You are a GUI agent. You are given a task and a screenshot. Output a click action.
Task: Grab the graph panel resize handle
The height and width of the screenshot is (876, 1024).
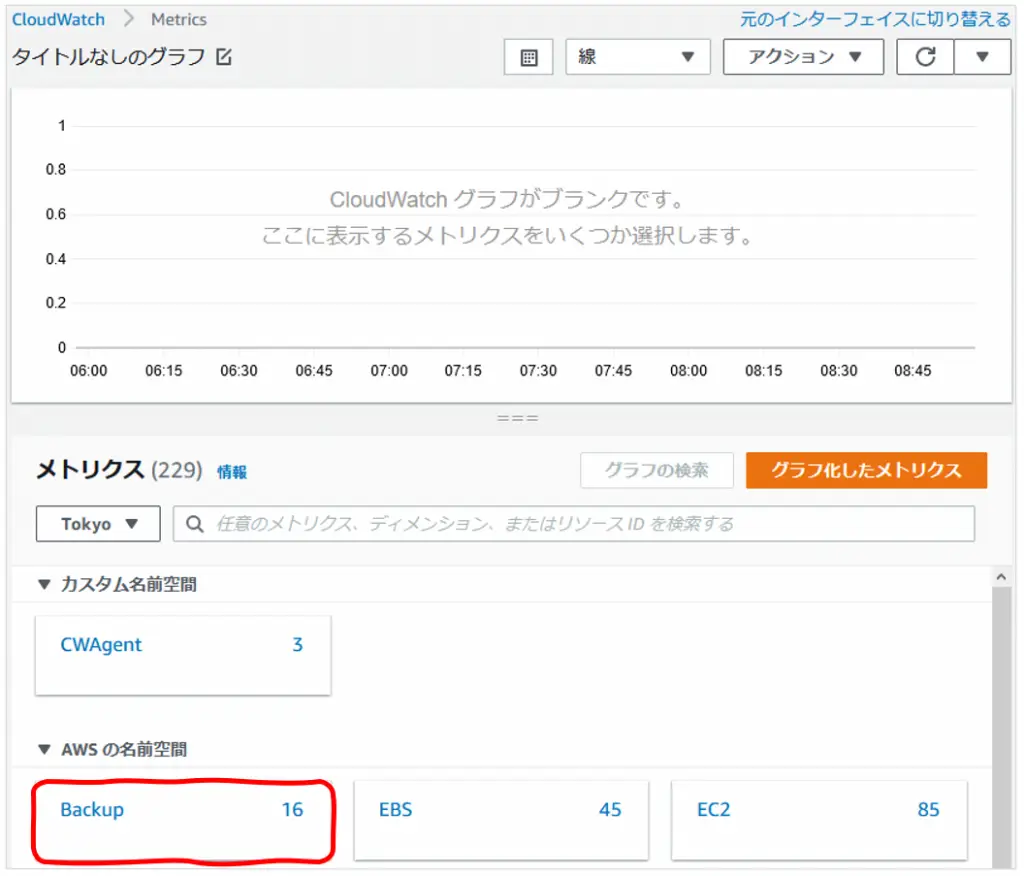pyautogui.click(x=518, y=418)
